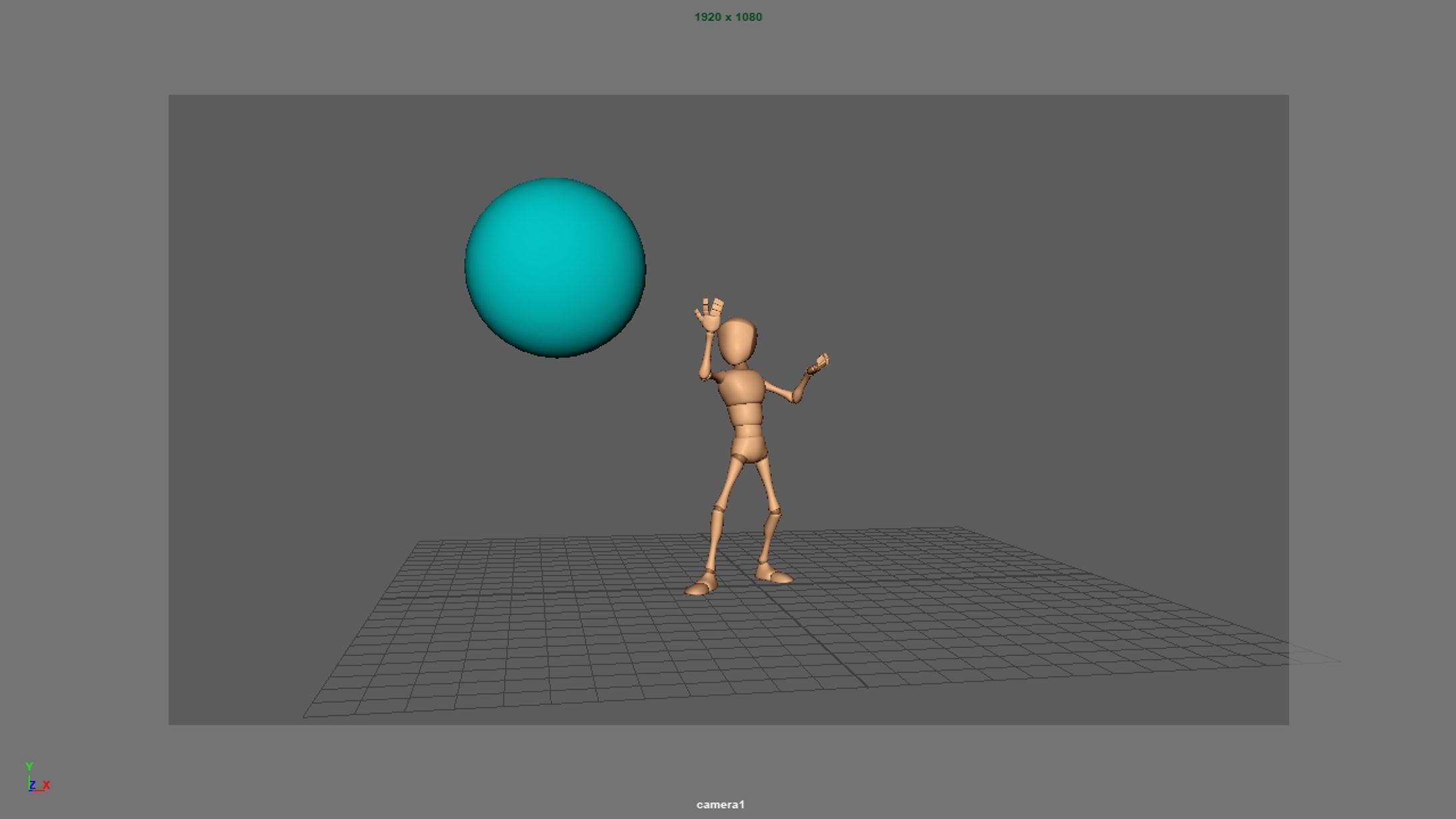Click the camera1 view name label
1456x819 pixels.
coord(720,804)
